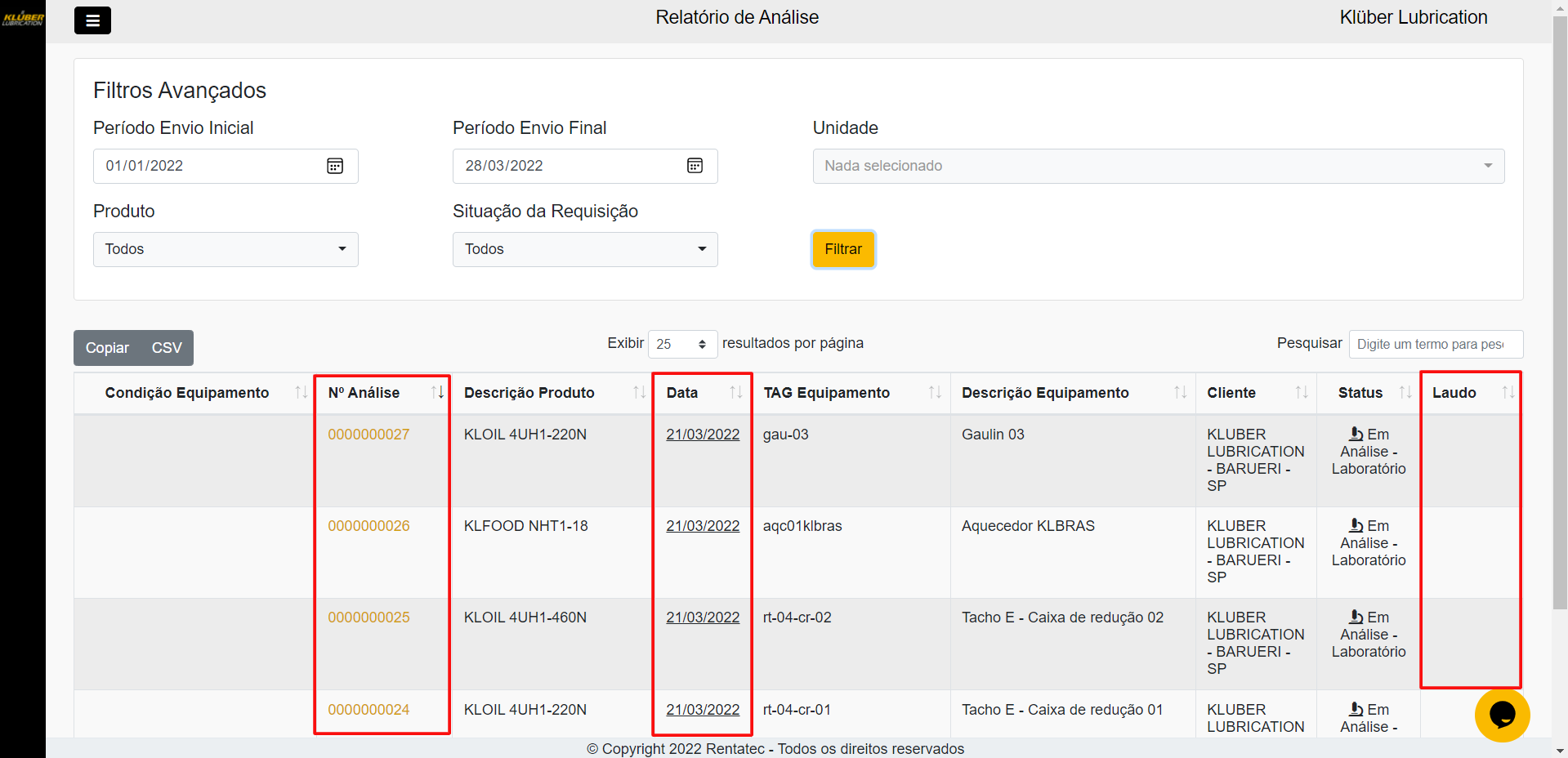This screenshot has width=1568, height=758.
Task: Change results per page selector
Action: tap(682, 344)
